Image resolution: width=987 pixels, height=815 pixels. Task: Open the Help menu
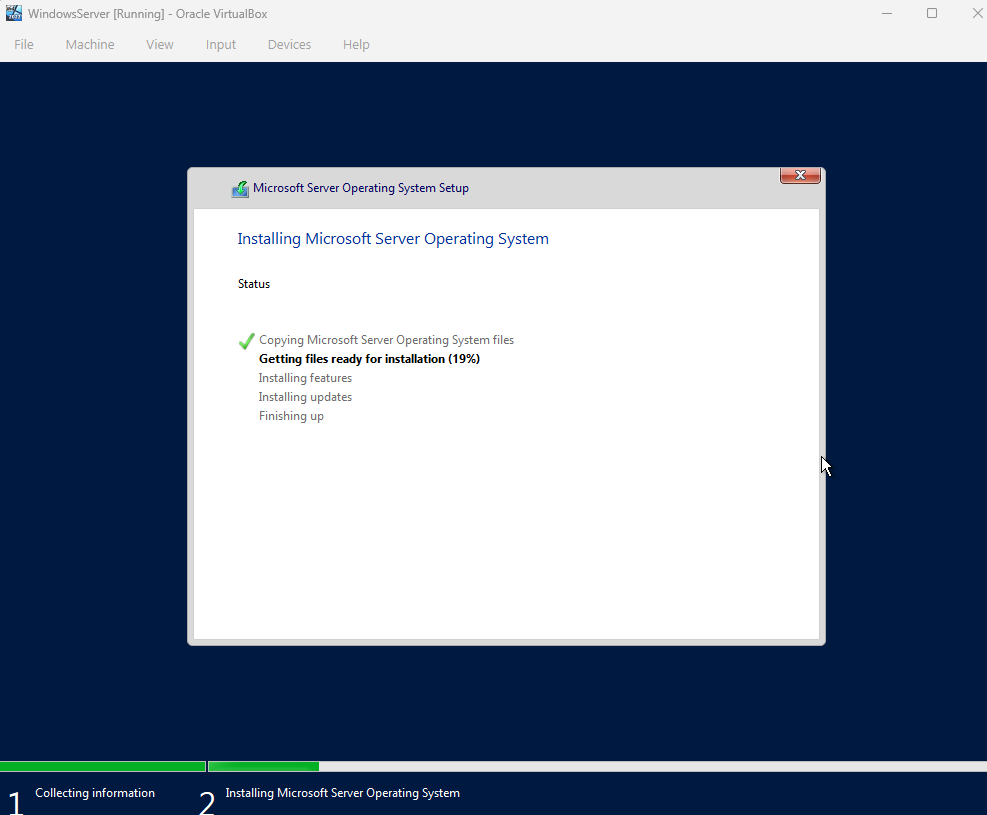point(356,45)
